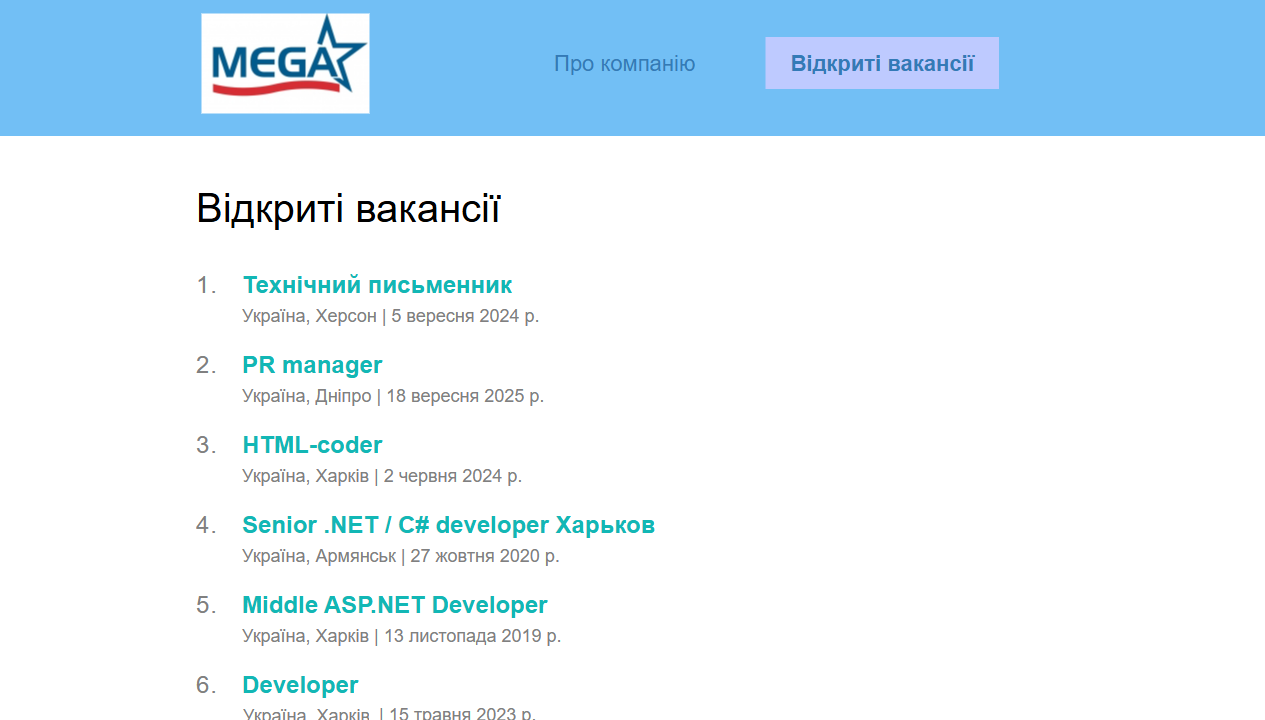Viewport: 1265px width, 720px height.
Task: Click list number 5 beside Middle ASP.NET Developer
Action: pos(206,606)
